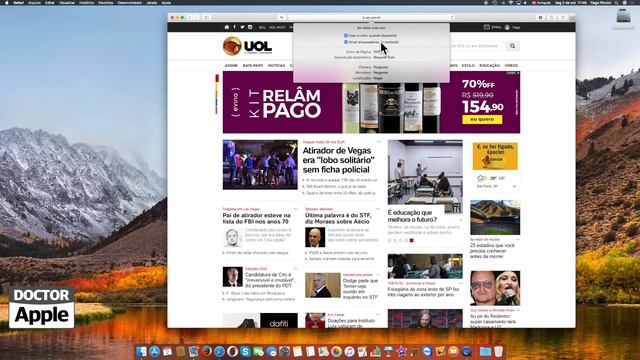Image resolution: width=640 pixels, height=360 pixels.
Task: Click the Share button in Safari toolbar
Action: pos(552,18)
